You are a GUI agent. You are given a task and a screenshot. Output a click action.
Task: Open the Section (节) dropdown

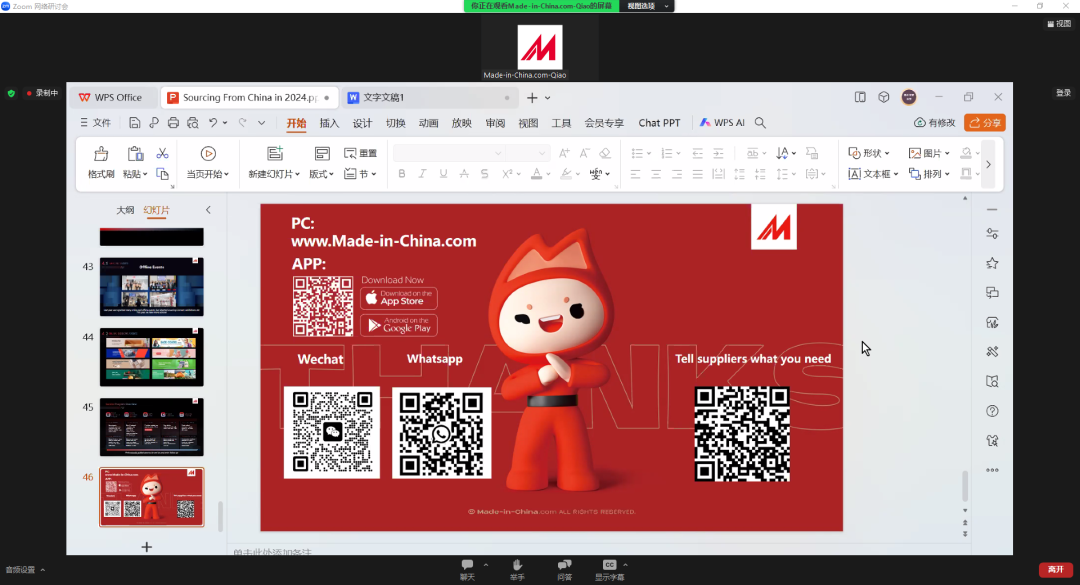(360, 174)
